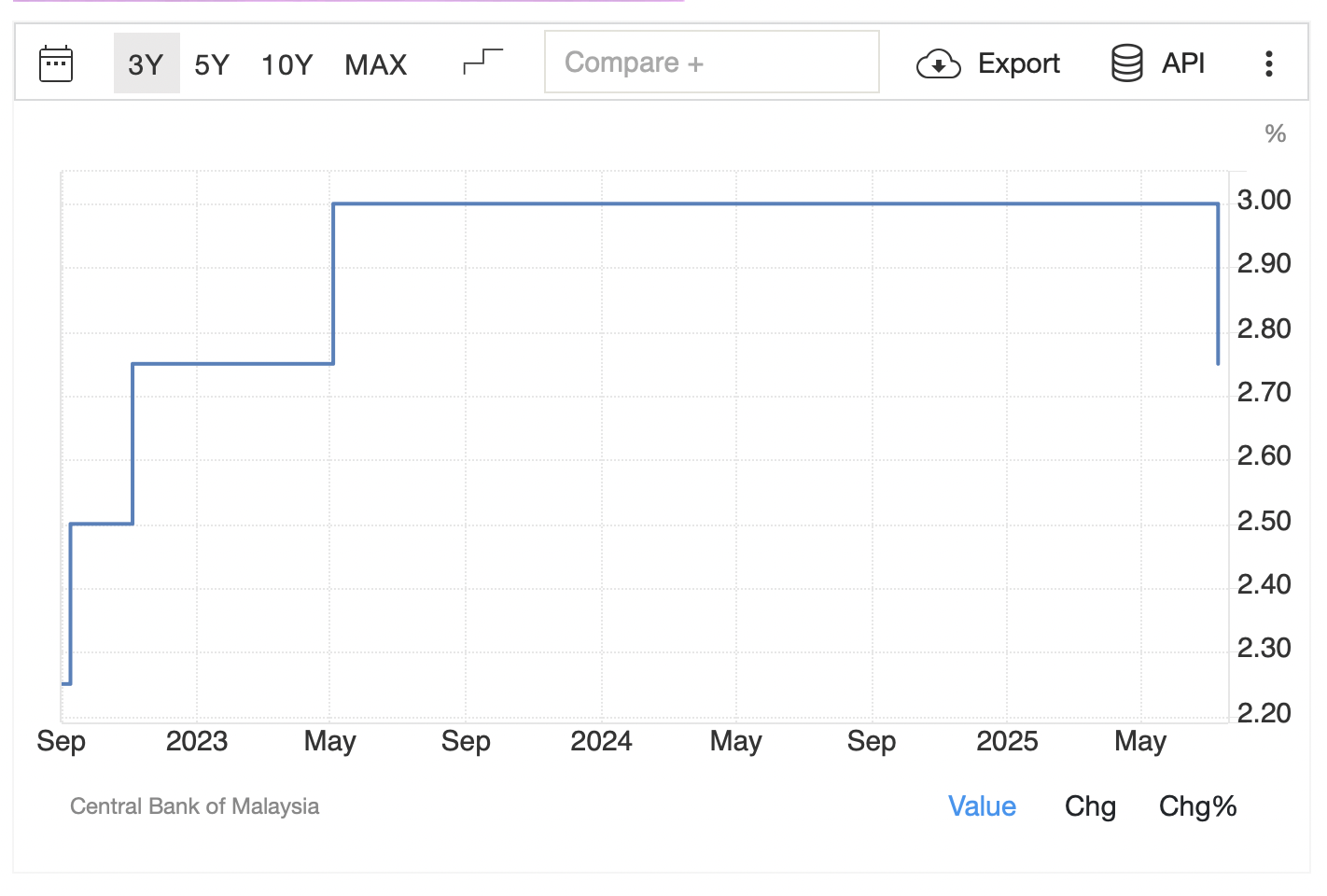
Task: Click the Export button label
Action: pos(1018,63)
